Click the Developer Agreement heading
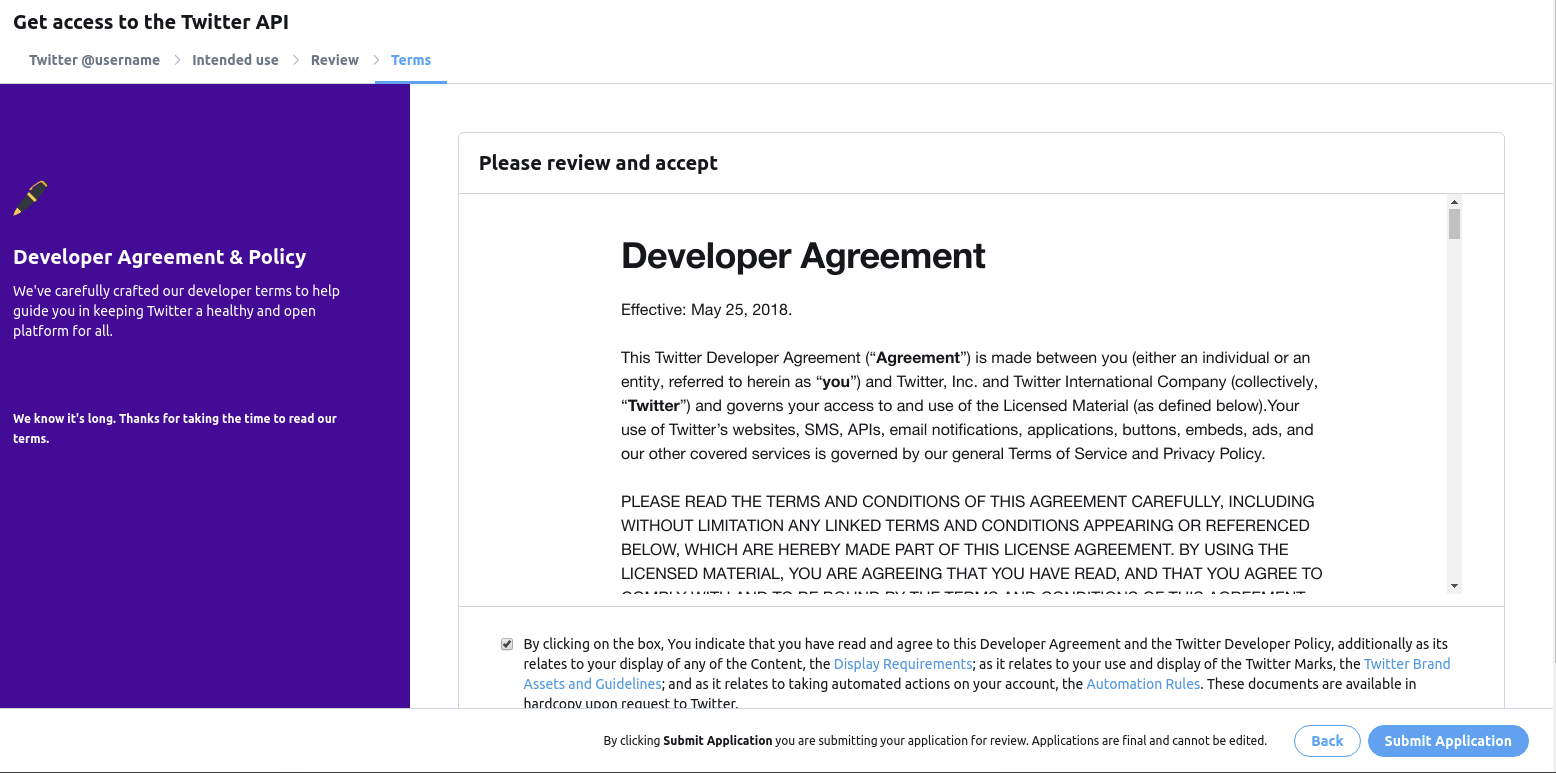This screenshot has height=773, width=1556. 802,256
